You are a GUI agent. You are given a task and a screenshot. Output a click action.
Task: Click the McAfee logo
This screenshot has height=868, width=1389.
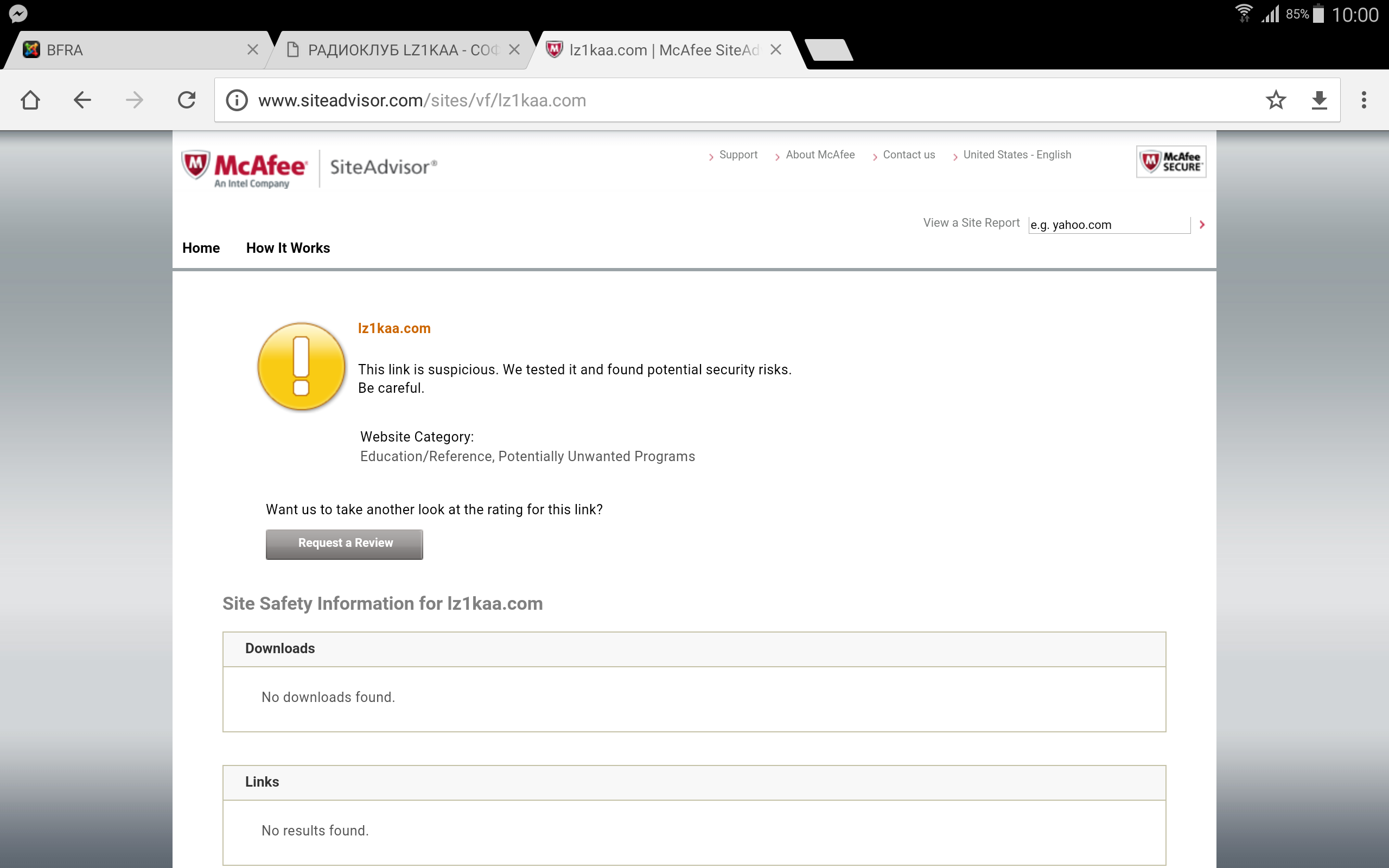245,168
